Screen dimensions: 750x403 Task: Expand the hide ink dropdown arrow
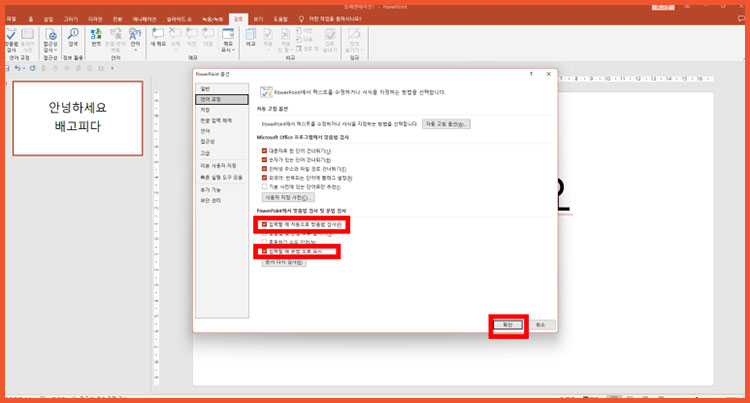(x=362, y=50)
